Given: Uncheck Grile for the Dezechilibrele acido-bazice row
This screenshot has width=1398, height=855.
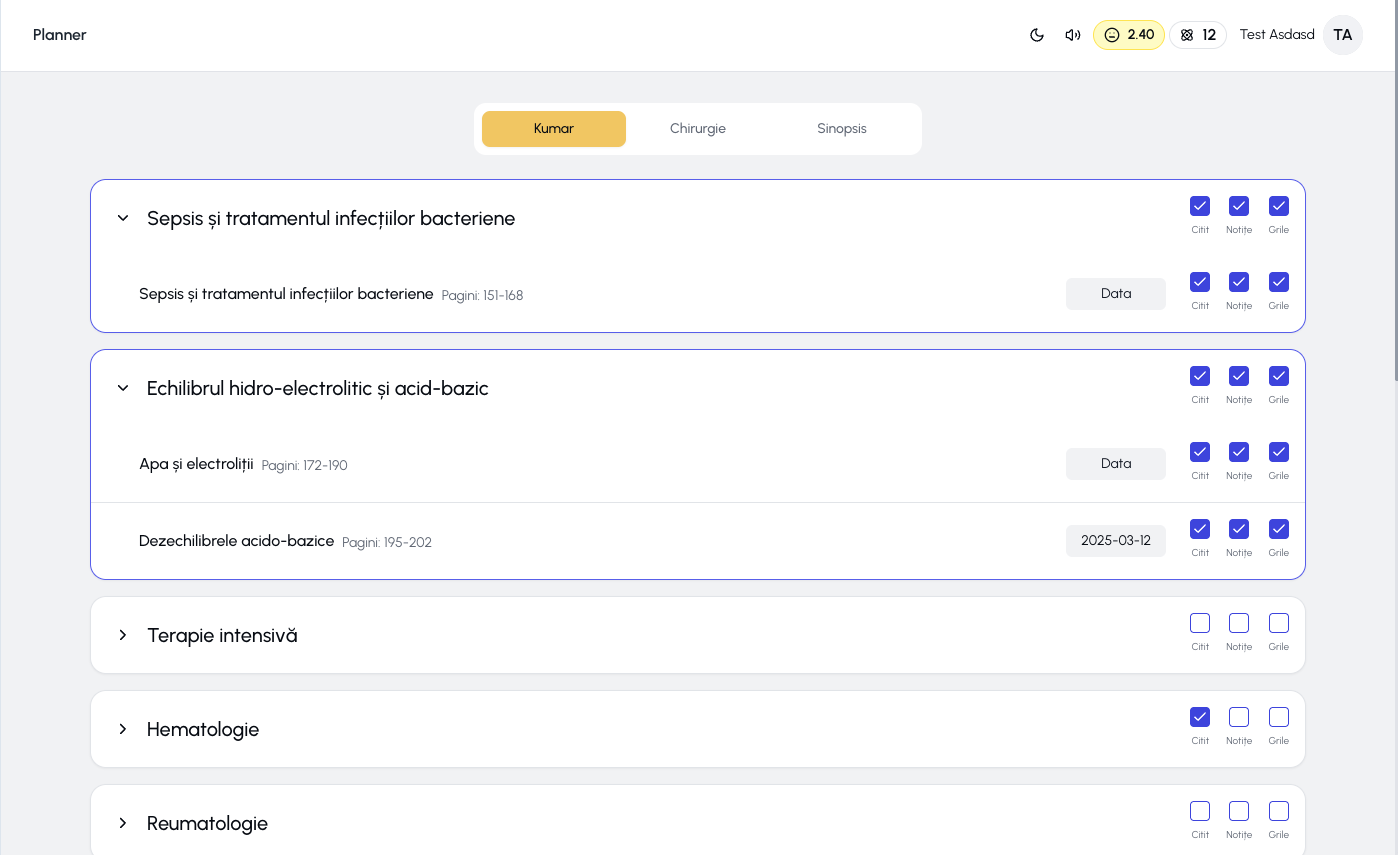Looking at the screenshot, I should tap(1278, 529).
